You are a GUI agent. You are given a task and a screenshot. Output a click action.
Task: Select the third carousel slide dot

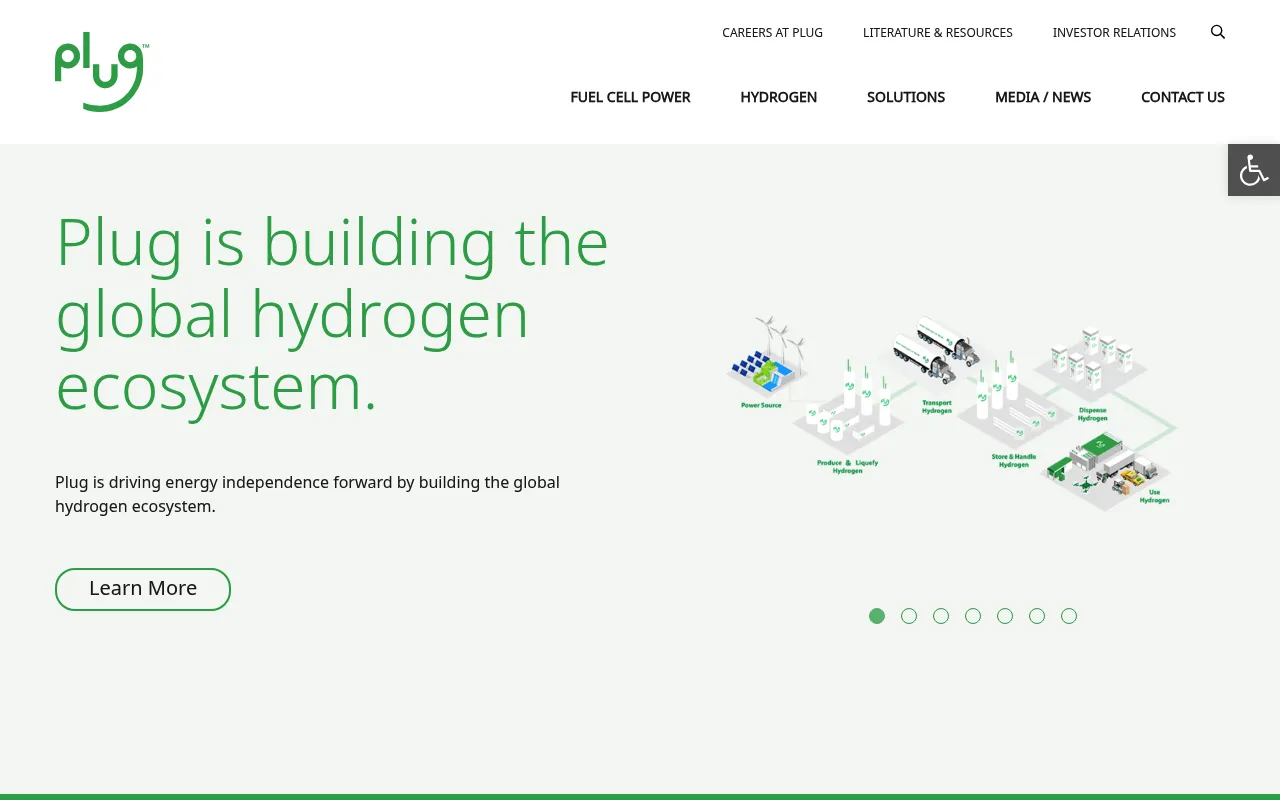(941, 616)
